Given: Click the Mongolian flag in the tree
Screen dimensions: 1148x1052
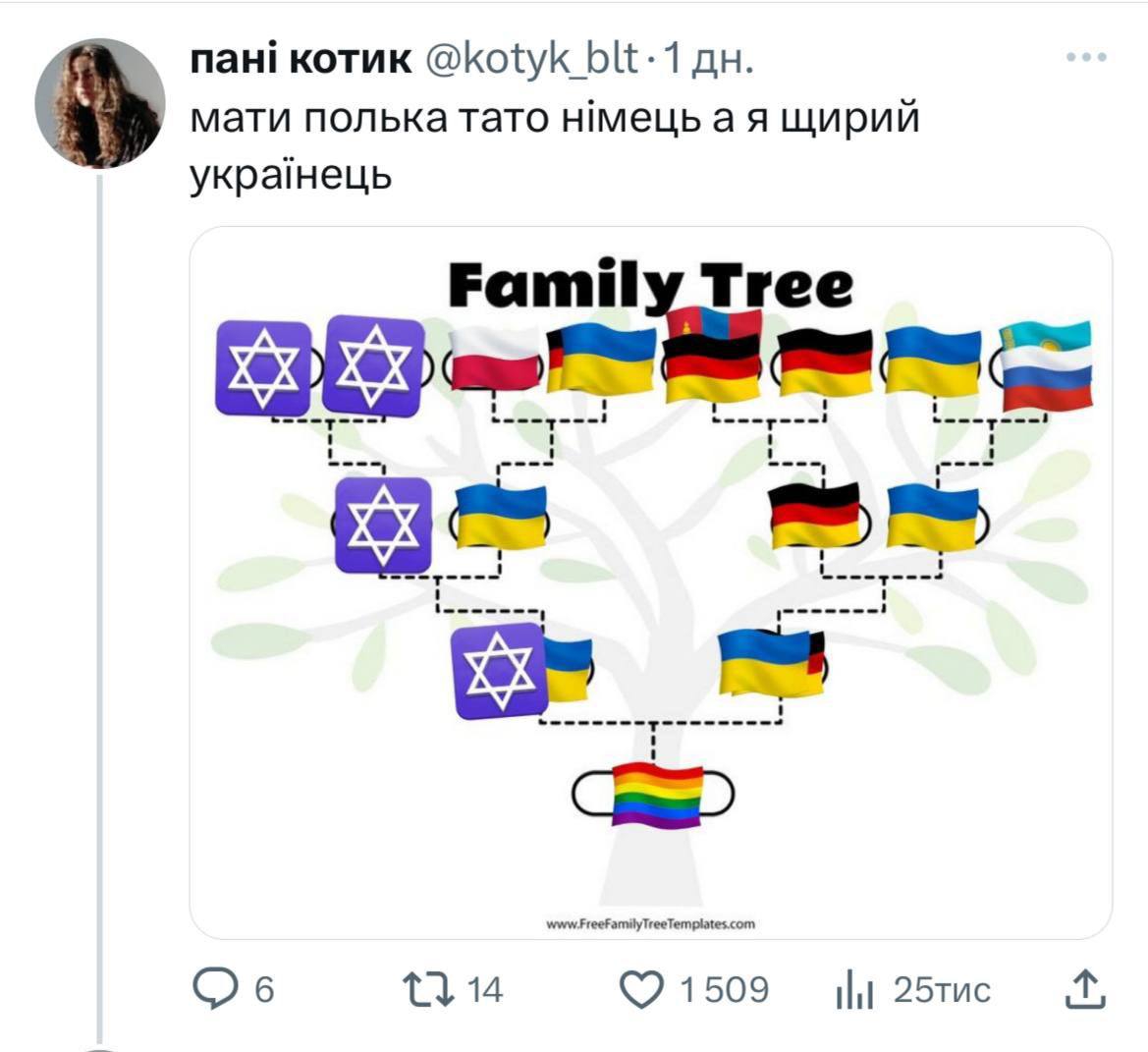Looking at the screenshot, I should tap(714, 321).
